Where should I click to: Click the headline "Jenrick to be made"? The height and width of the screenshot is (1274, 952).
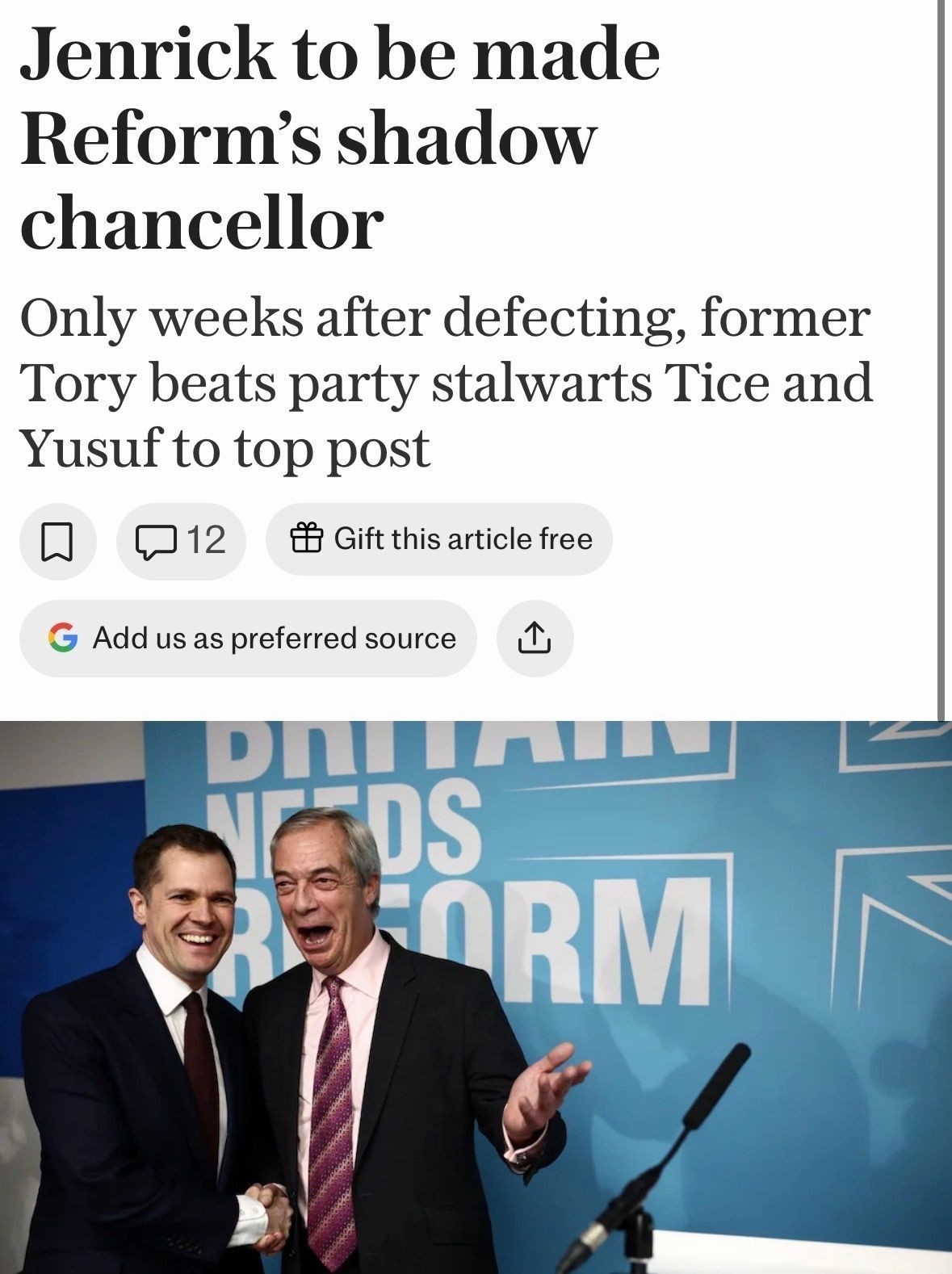340,55
